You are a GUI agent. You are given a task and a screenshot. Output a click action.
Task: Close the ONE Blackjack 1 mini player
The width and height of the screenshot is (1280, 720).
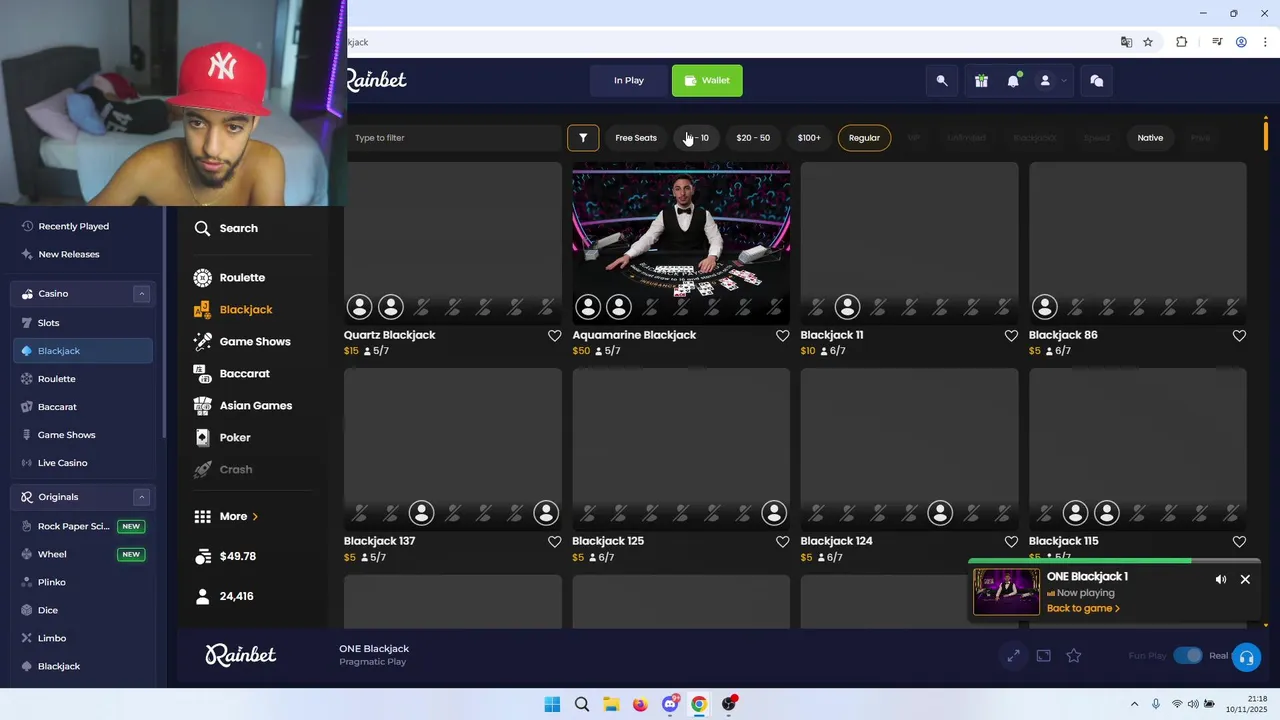[1245, 579]
